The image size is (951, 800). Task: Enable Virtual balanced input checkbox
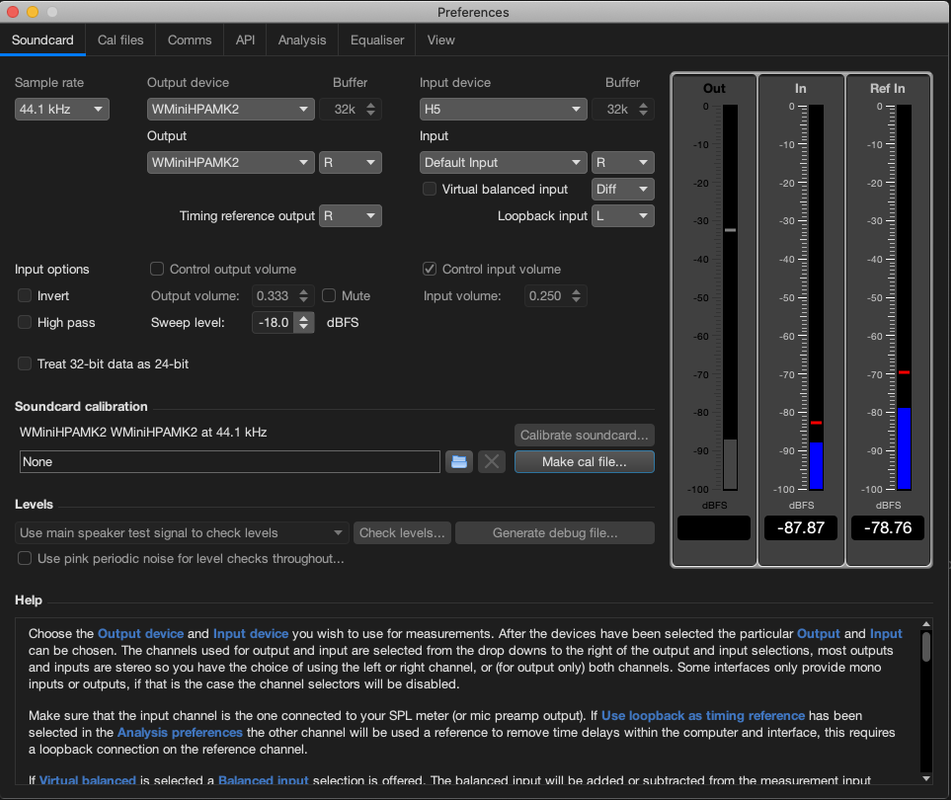[x=429, y=189]
